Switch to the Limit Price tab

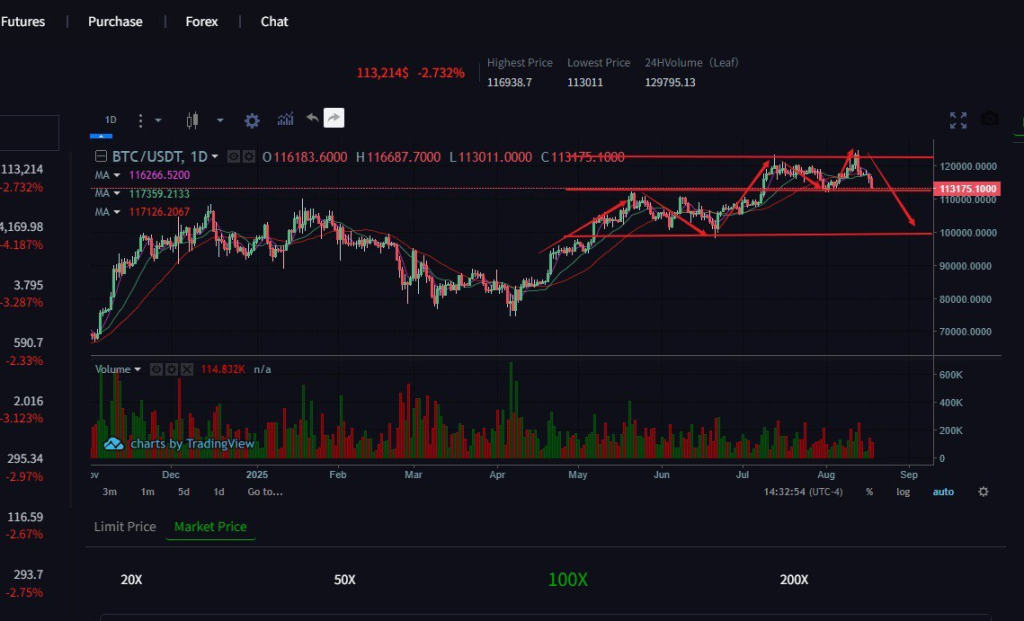click(x=125, y=526)
